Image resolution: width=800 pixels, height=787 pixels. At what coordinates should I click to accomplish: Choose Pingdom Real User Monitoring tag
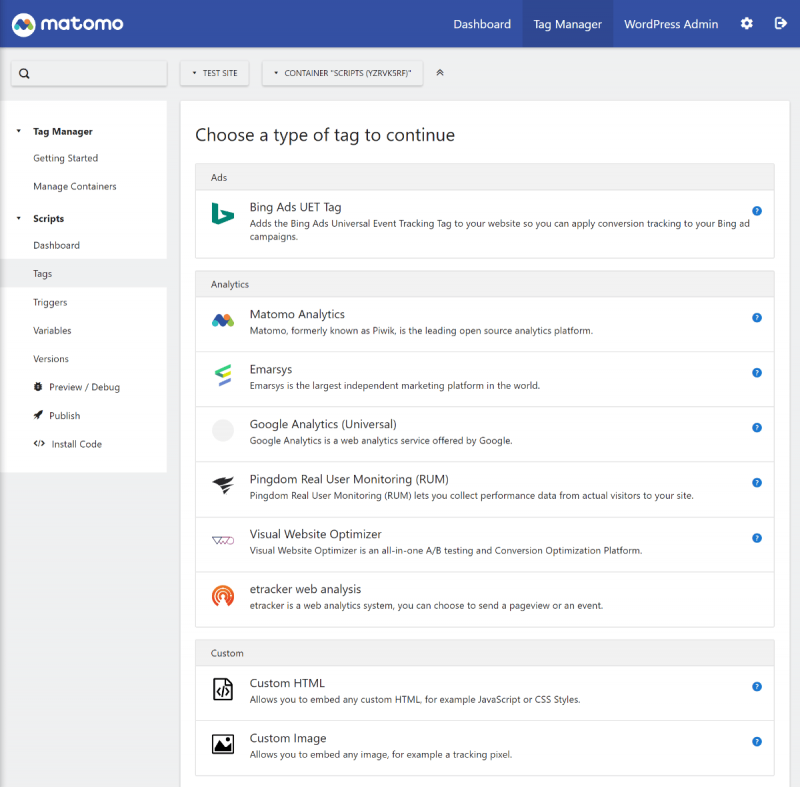tap(485, 490)
